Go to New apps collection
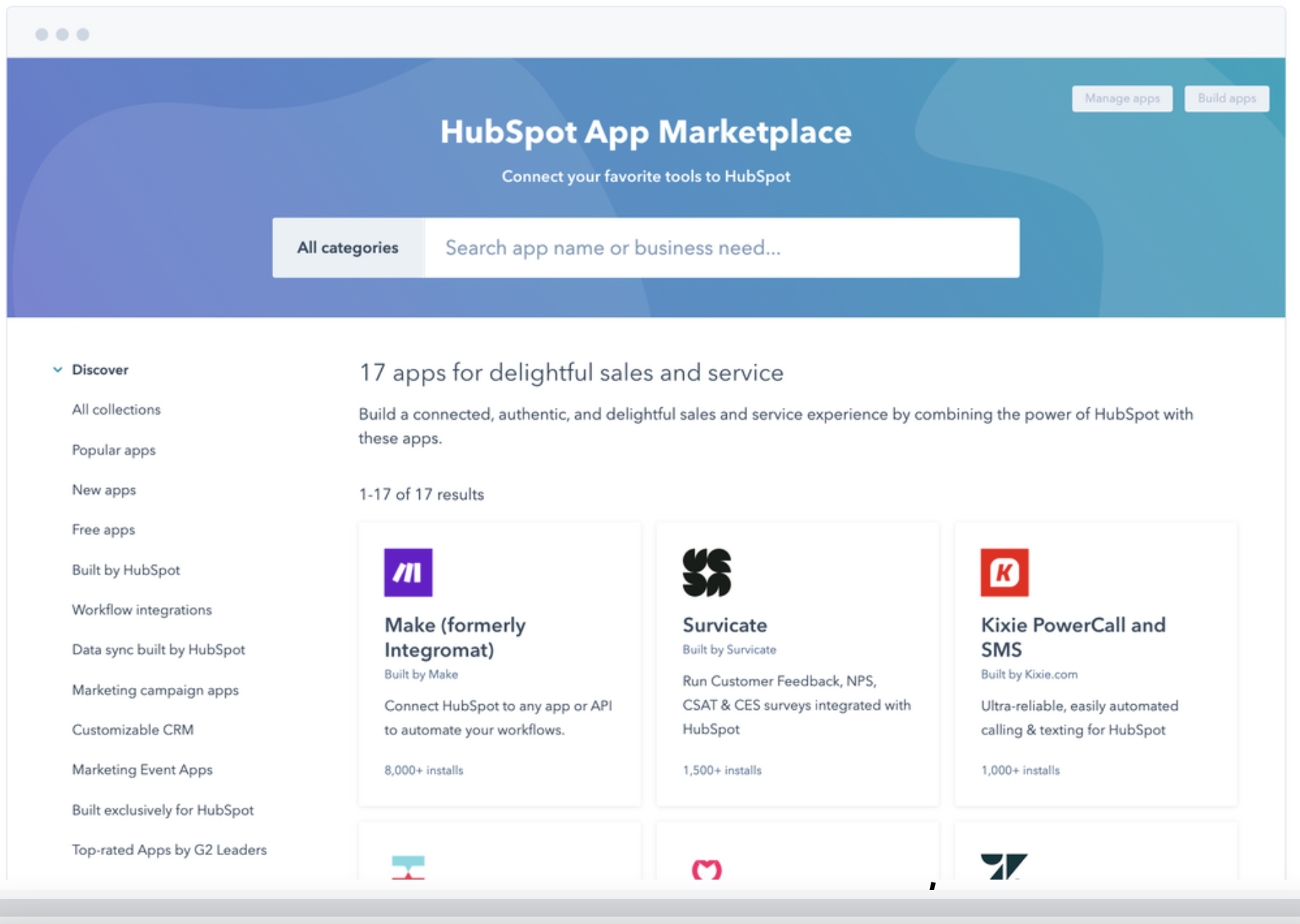The width and height of the screenshot is (1300, 924). click(104, 490)
